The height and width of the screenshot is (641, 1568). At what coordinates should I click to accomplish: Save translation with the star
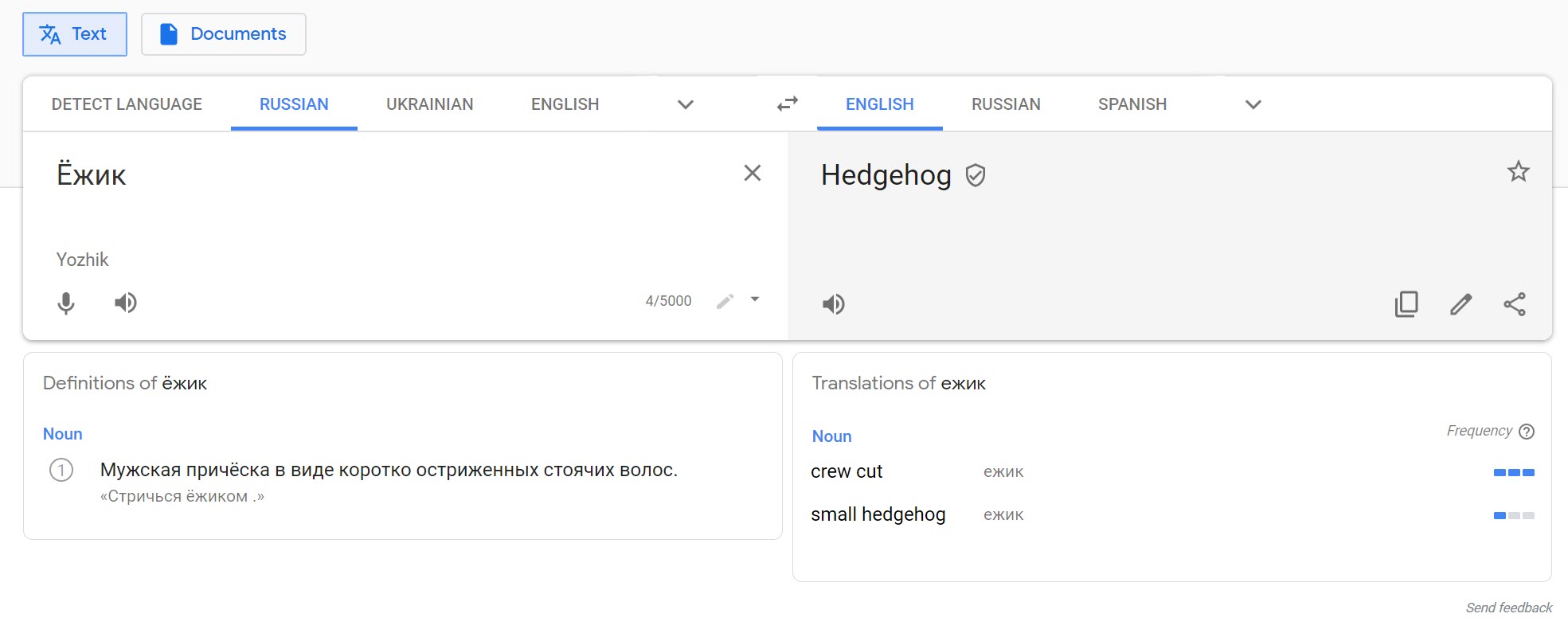tap(1518, 172)
